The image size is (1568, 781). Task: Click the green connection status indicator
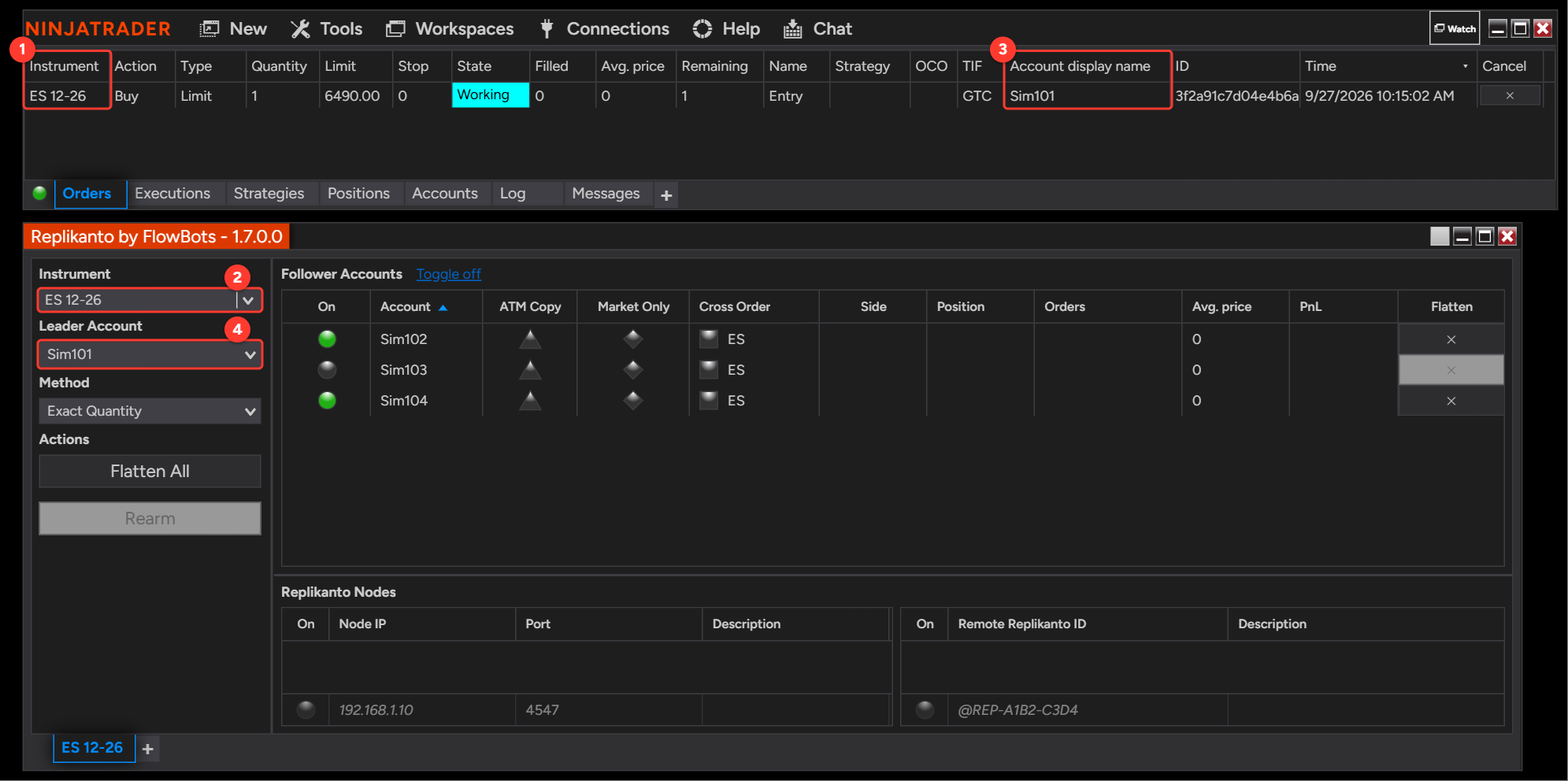click(39, 193)
